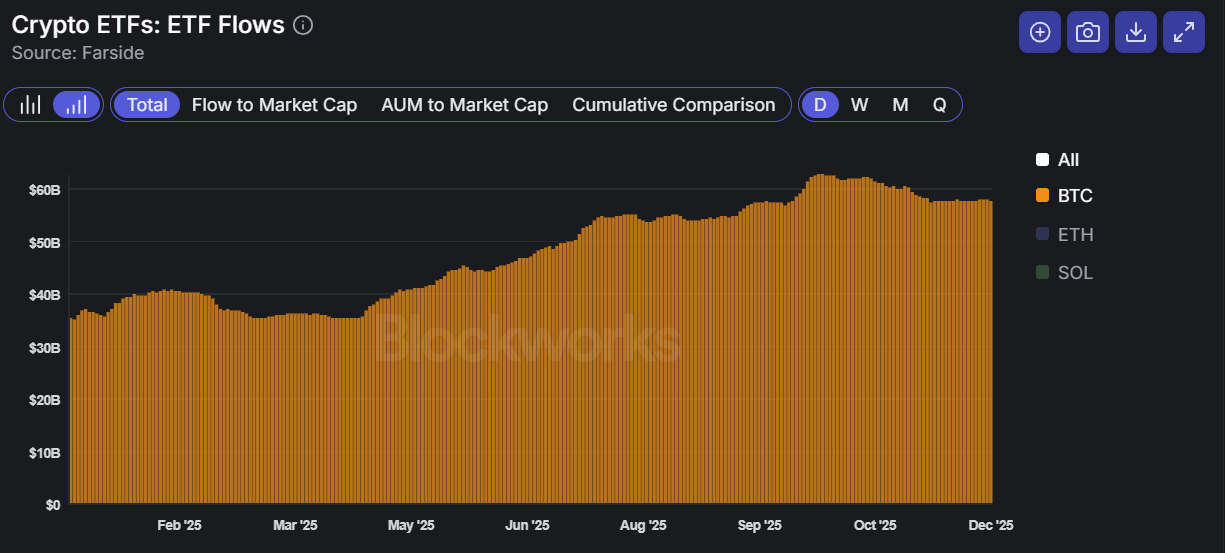This screenshot has height=553, width=1225.
Task: Show the ETH series in legend
Action: coord(1075,235)
